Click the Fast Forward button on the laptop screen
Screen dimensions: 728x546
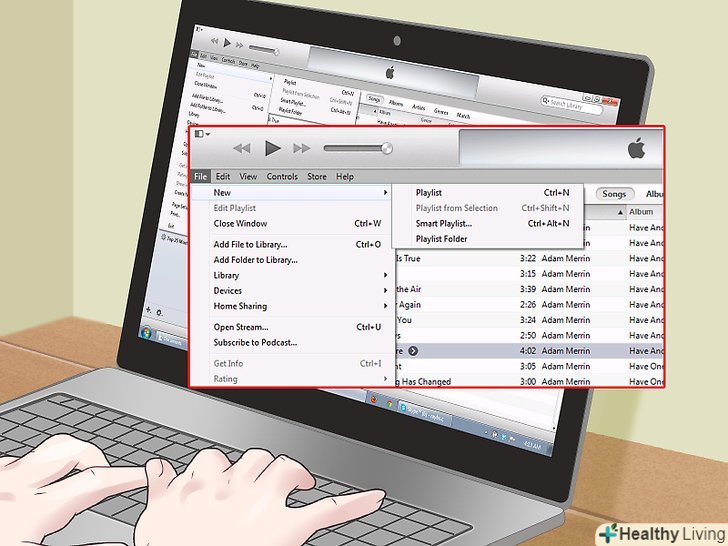coord(240,45)
